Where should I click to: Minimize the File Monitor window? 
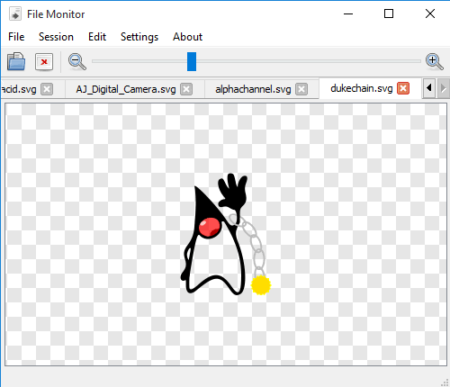[348, 14]
